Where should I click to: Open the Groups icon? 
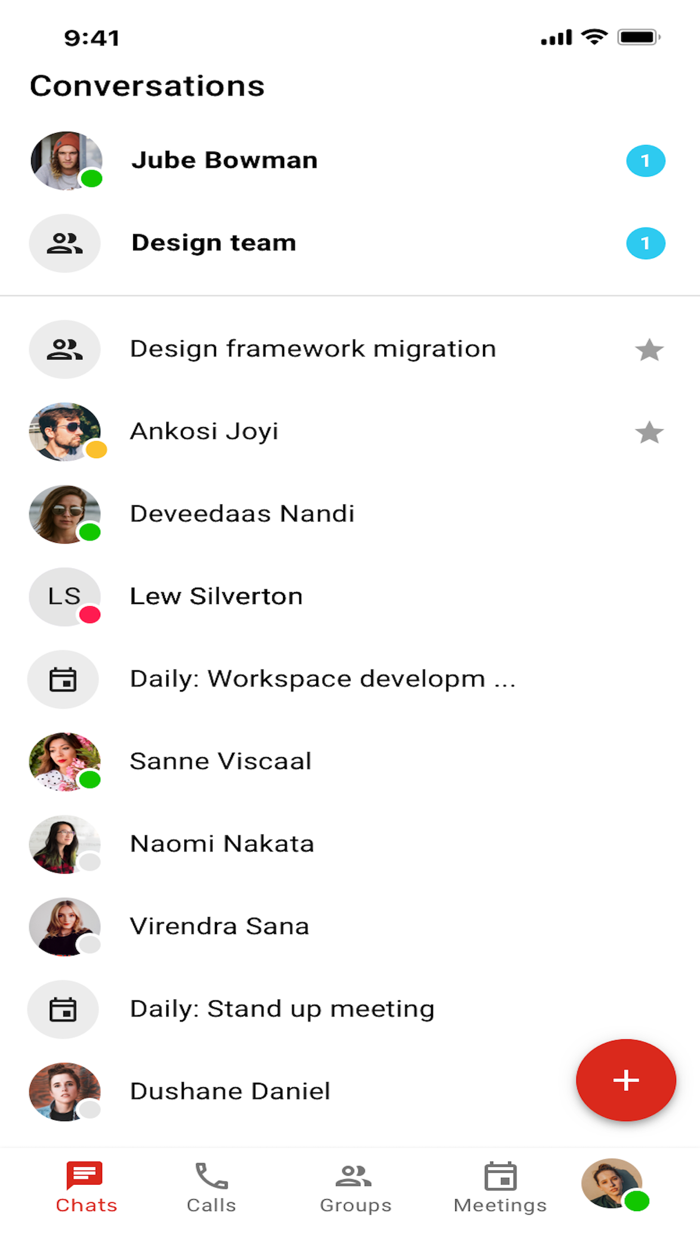click(x=356, y=1177)
